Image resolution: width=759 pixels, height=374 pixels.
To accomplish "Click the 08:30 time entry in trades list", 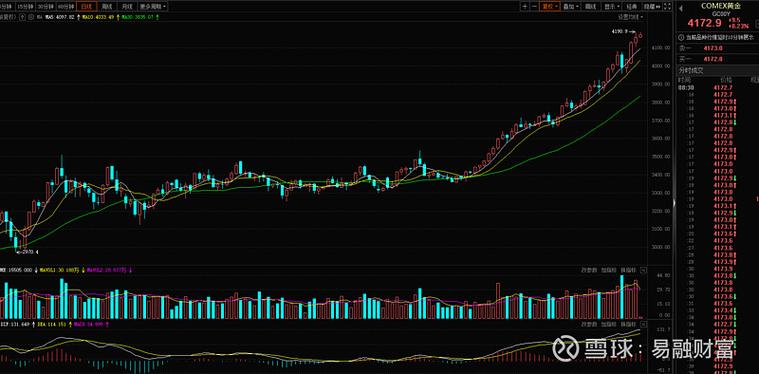I will pos(686,88).
